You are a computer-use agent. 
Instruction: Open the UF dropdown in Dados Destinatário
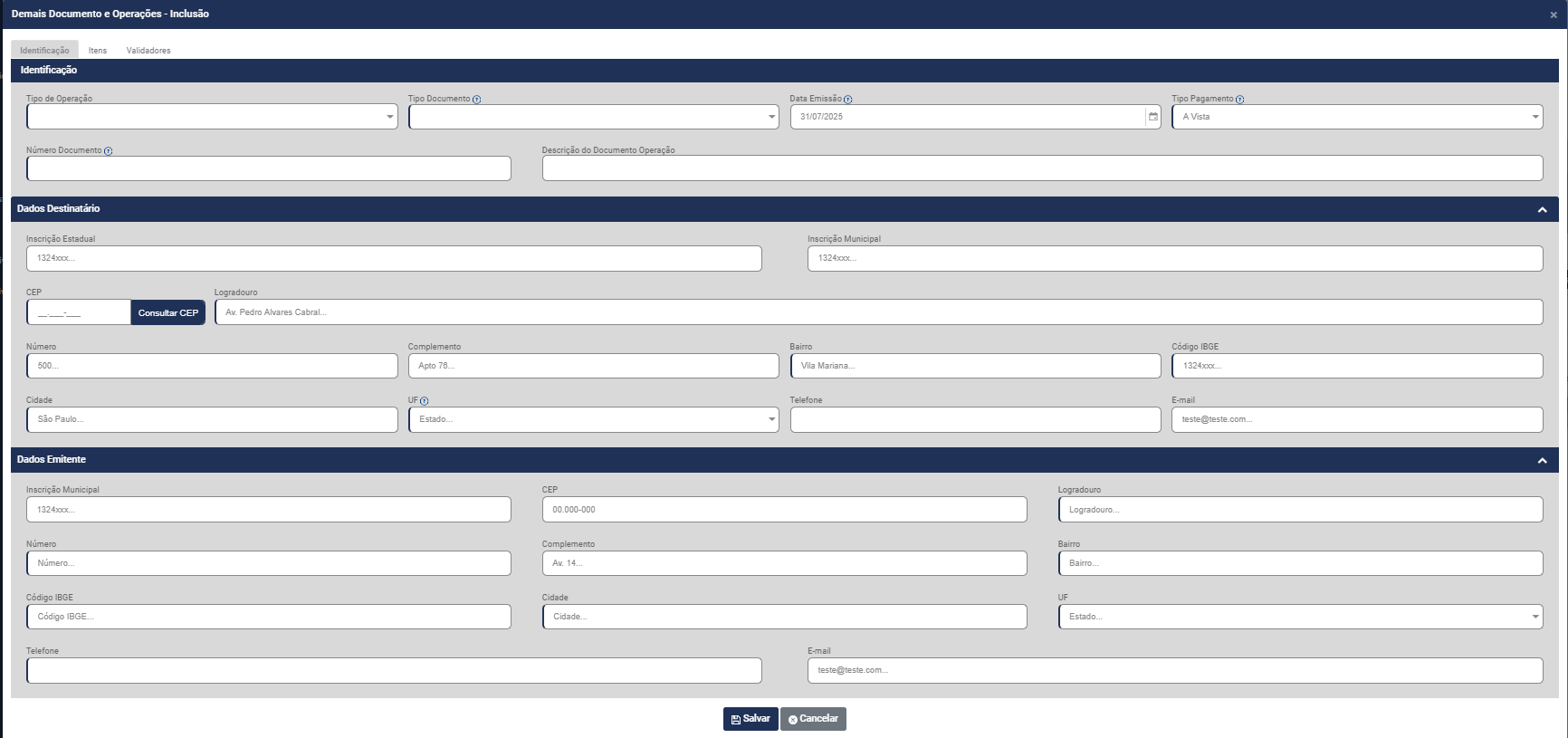tap(594, 419)
